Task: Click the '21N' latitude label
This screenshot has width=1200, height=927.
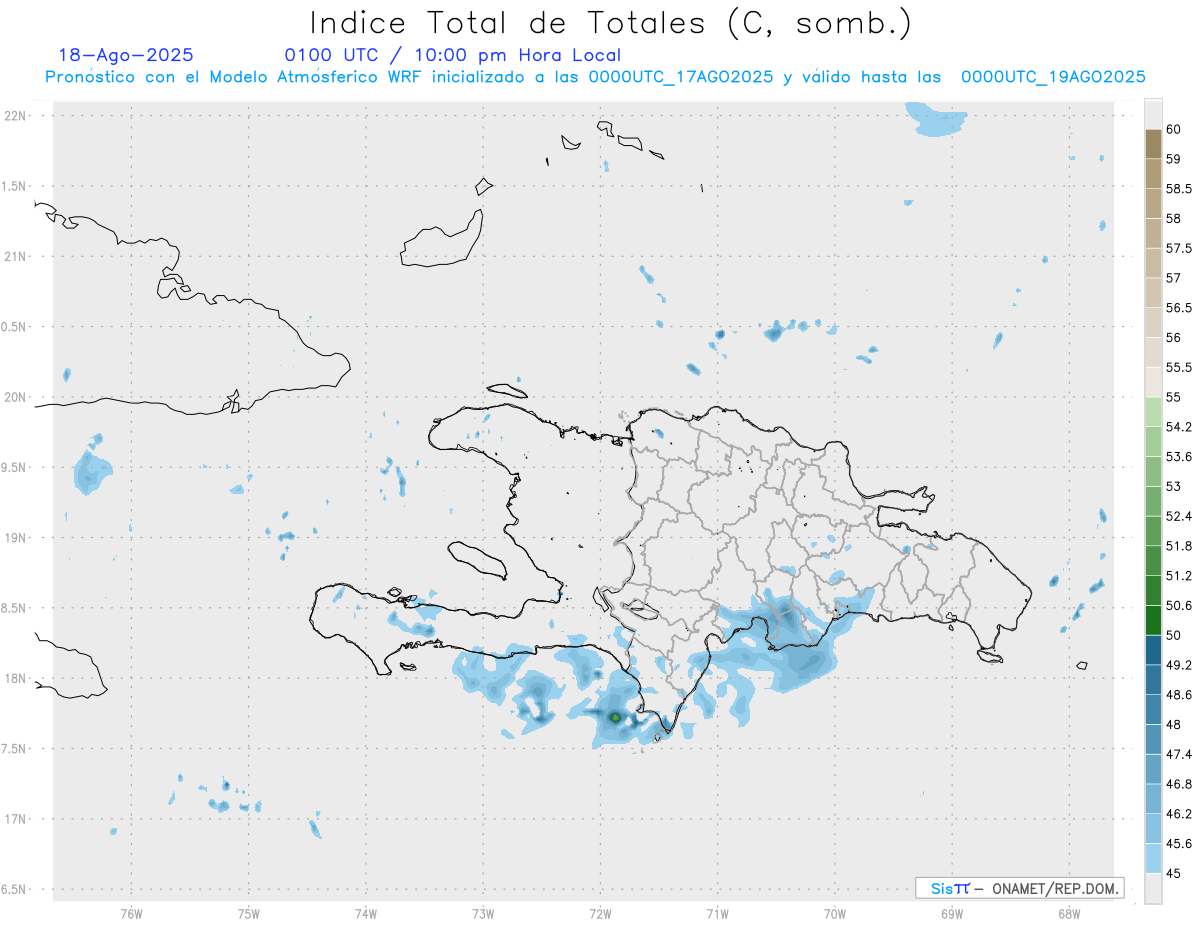Action: point(17,256)
